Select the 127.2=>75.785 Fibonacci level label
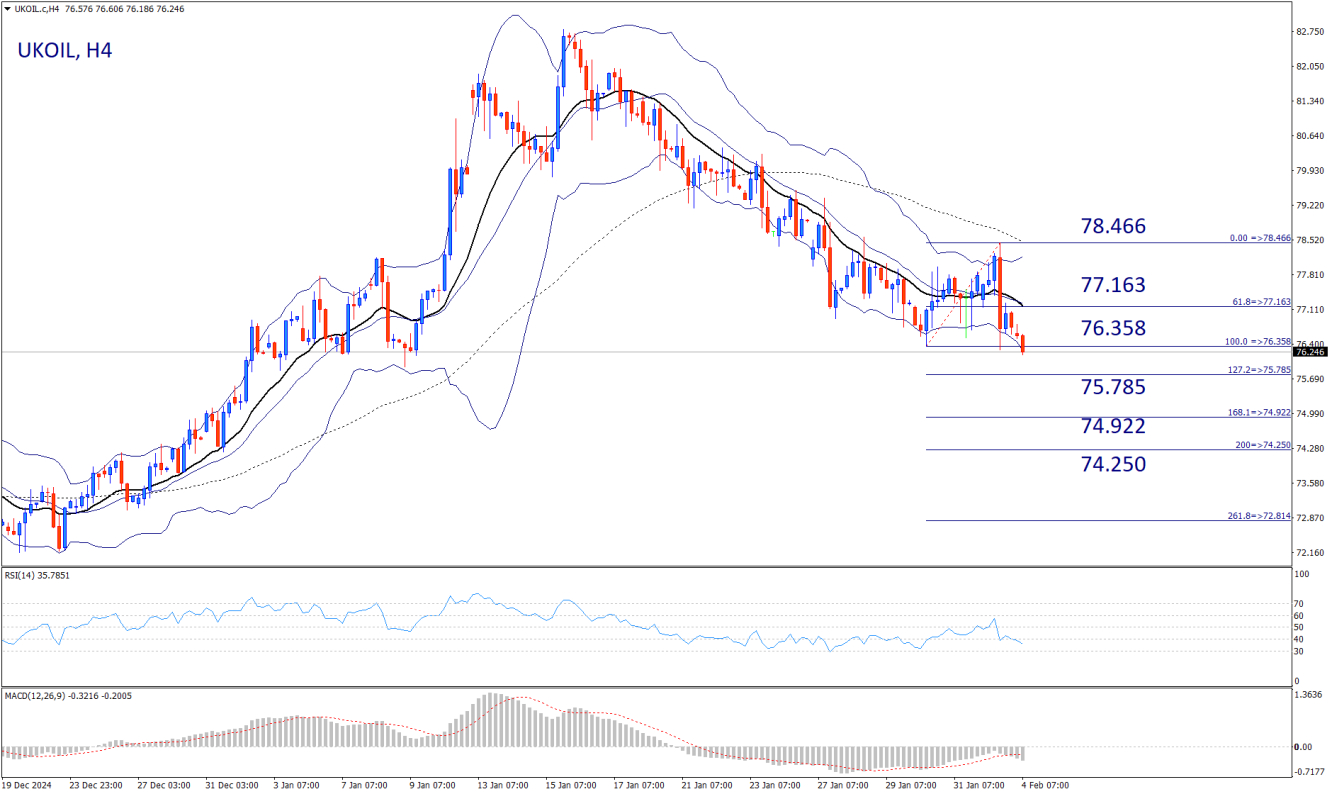 1259,370
